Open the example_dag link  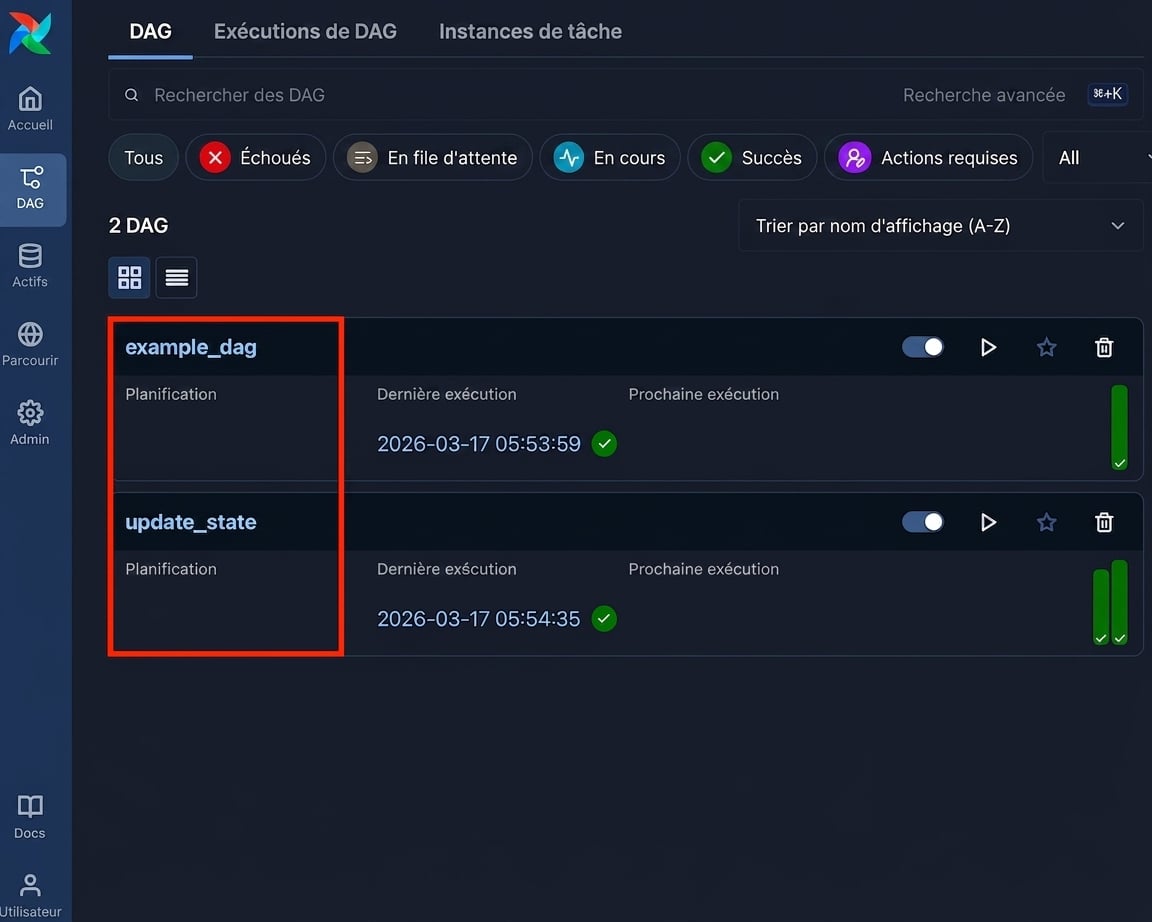tap(191, 347)
